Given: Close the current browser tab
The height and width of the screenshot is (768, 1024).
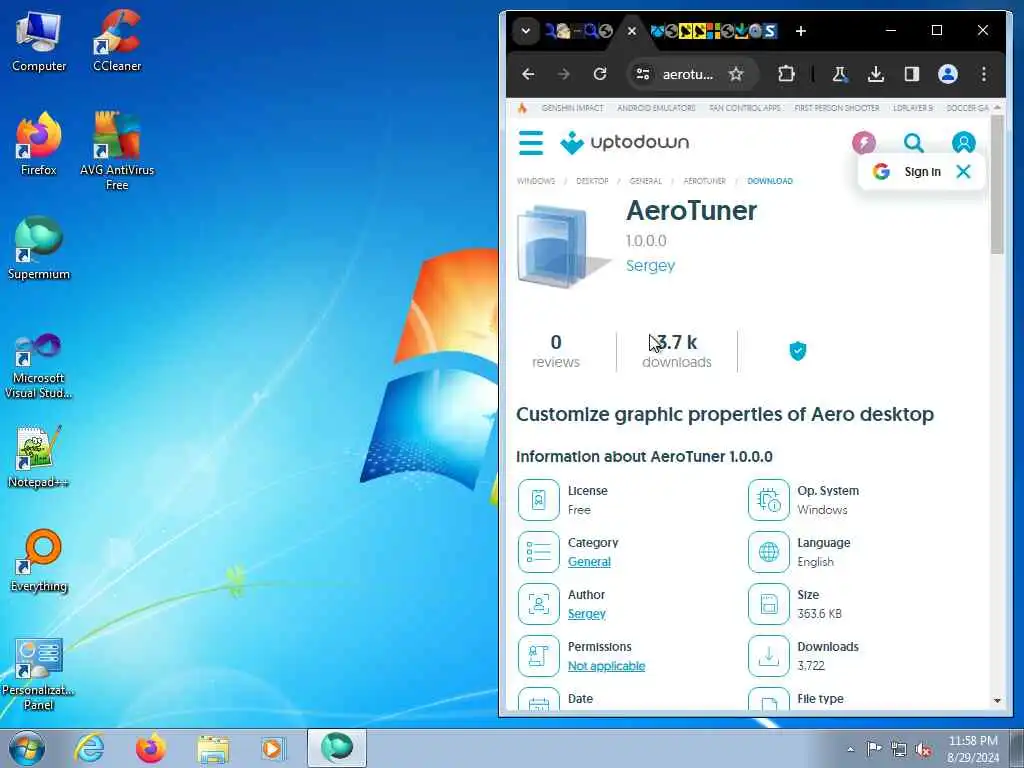Looking at the screenshot, I should click(x=632, y=31).
